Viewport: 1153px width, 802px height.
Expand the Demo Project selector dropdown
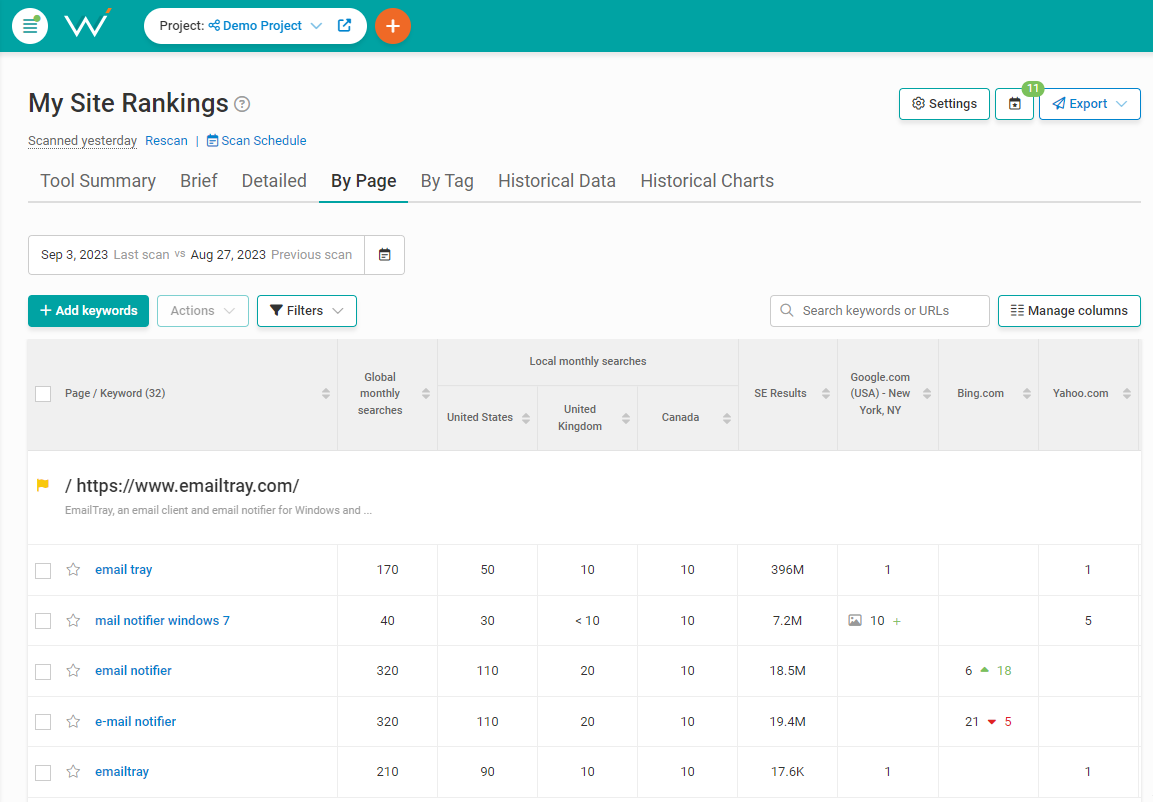pyautogui.click(x=316, y=26)
